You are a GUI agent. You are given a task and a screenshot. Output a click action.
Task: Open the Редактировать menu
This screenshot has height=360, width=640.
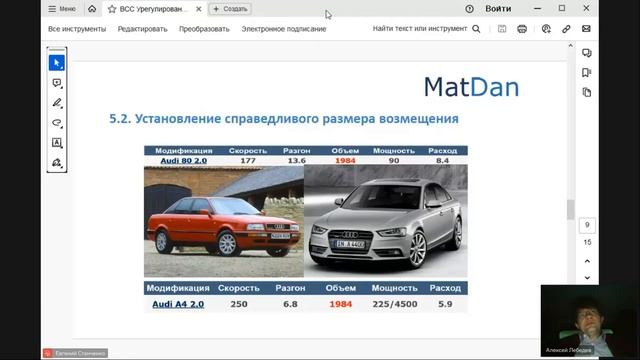(x=142, y=29)
